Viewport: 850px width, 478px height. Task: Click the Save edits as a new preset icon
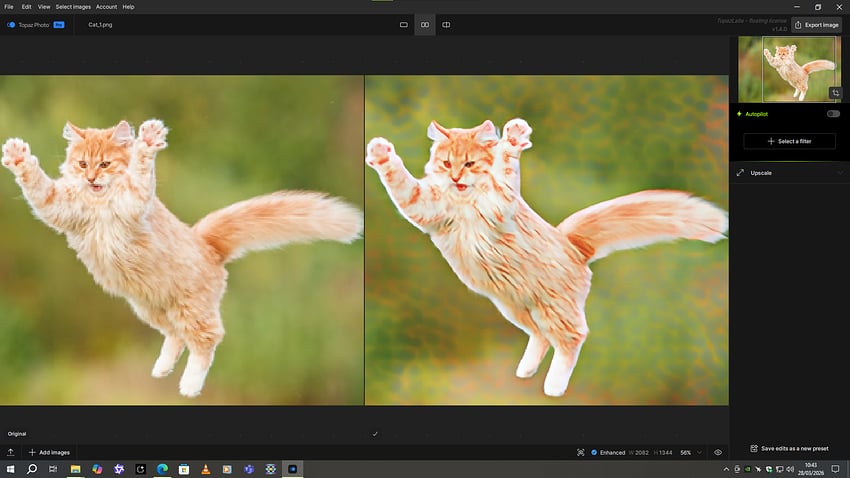coord(754,449)
